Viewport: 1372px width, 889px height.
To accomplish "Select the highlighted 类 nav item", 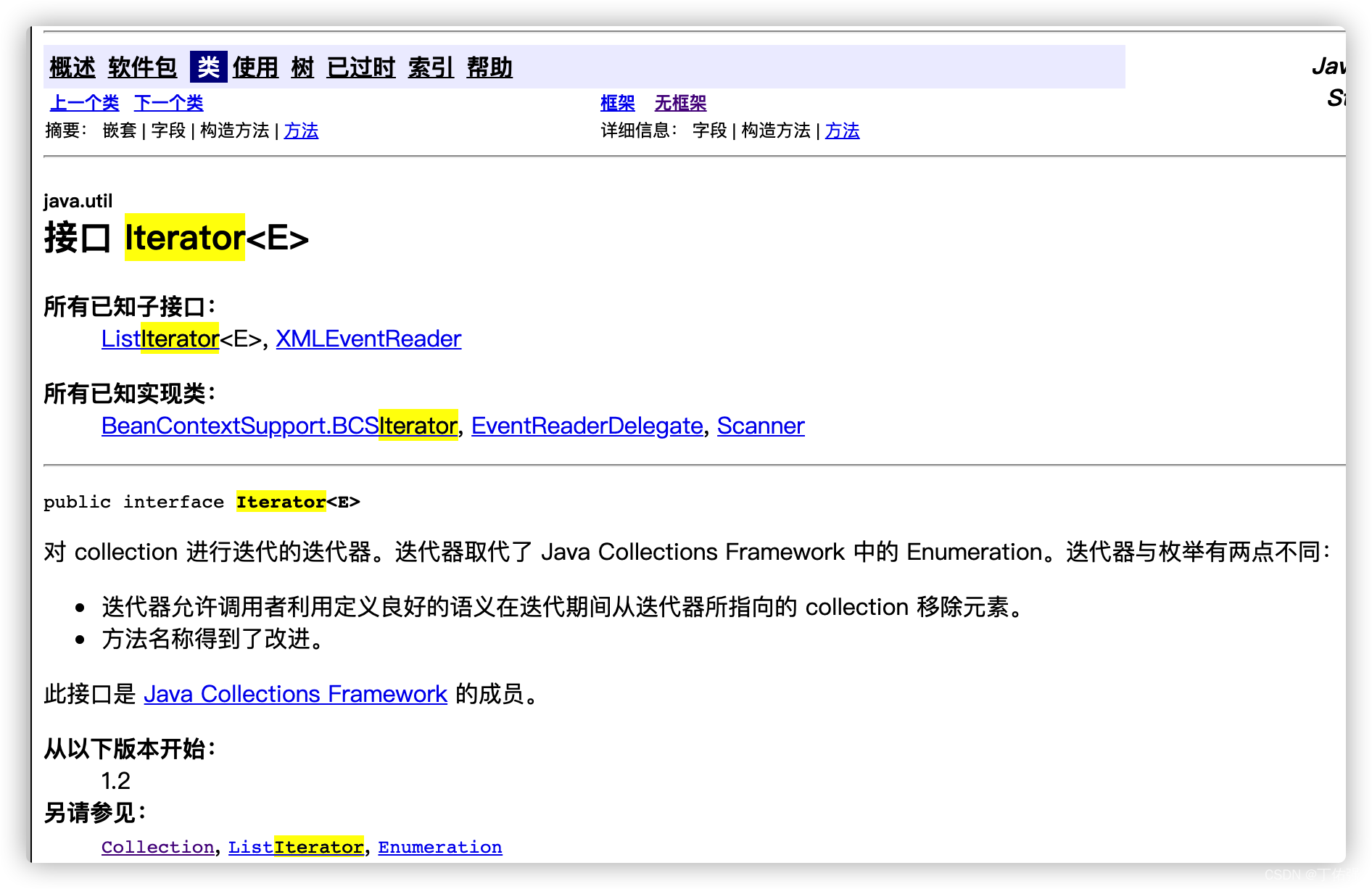I will [208, 67].
